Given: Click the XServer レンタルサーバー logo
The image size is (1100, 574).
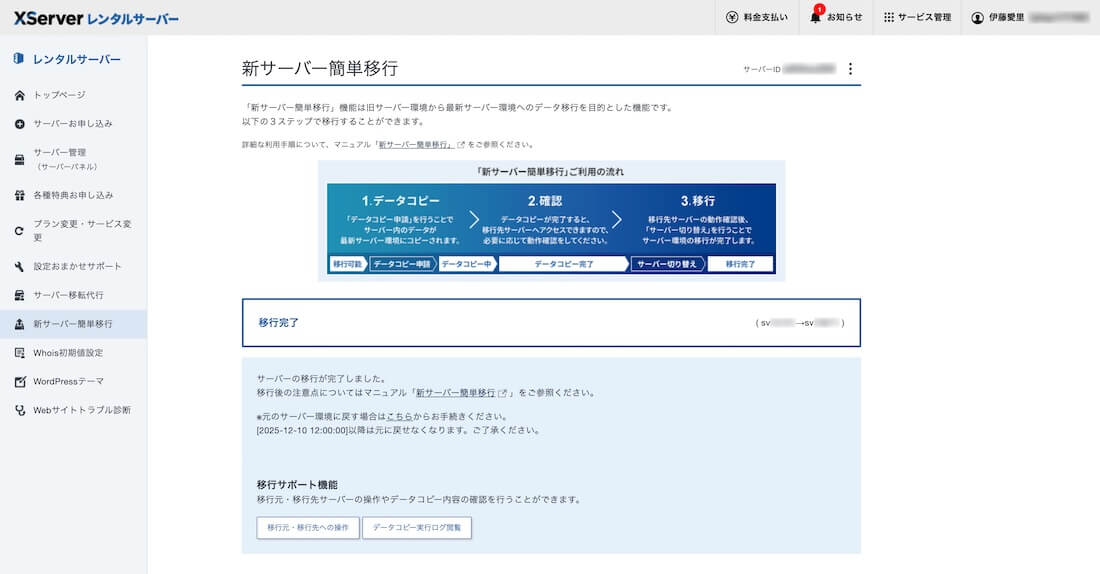Looking at the screenshot, I should coord(96,18).
